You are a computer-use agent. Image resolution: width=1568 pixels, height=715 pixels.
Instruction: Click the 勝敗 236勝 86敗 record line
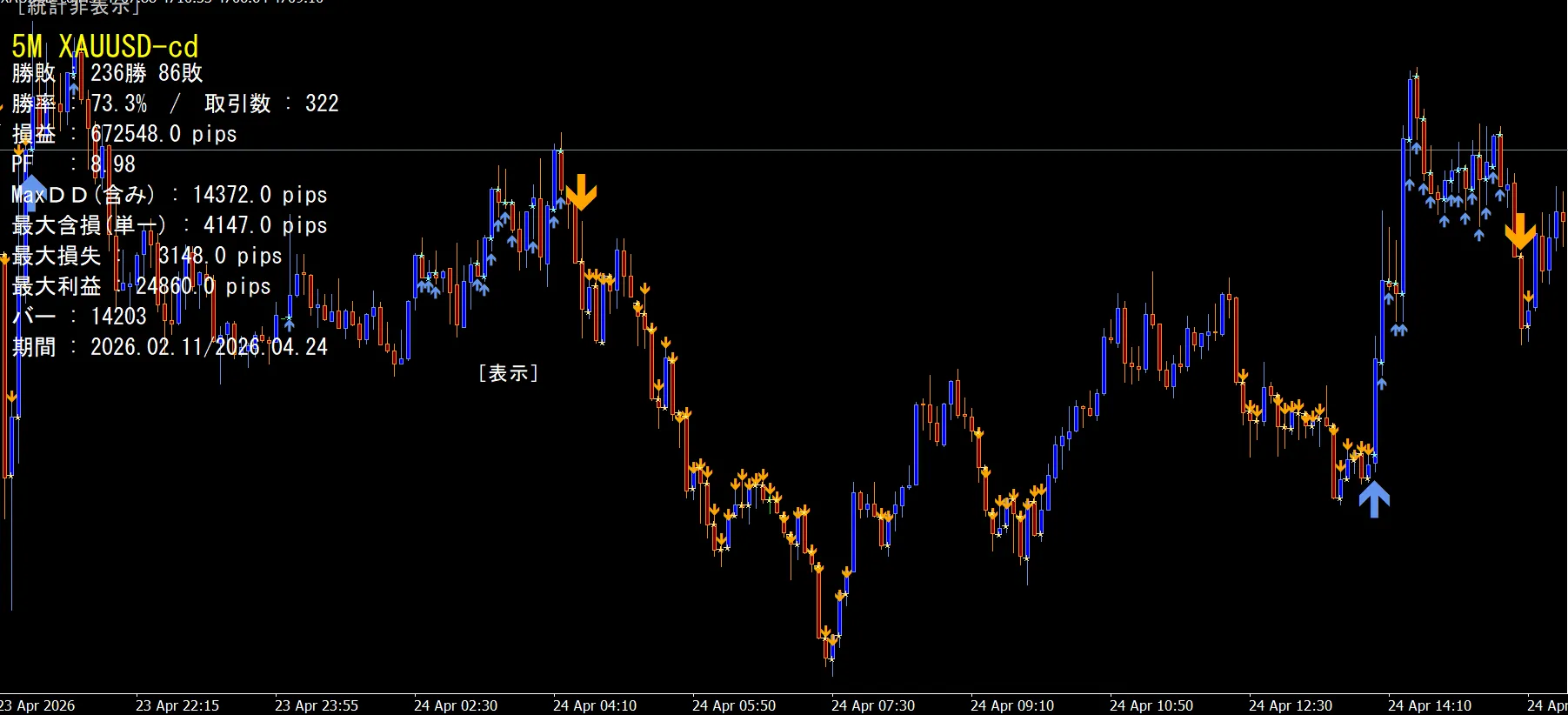(107, 73)
